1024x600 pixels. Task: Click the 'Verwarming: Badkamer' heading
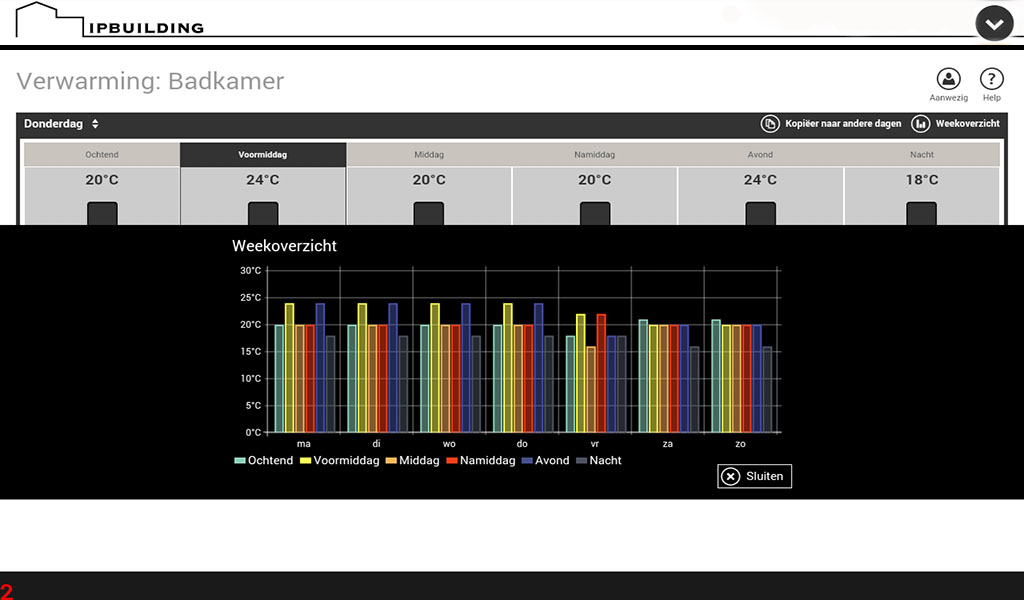(150, 81)
